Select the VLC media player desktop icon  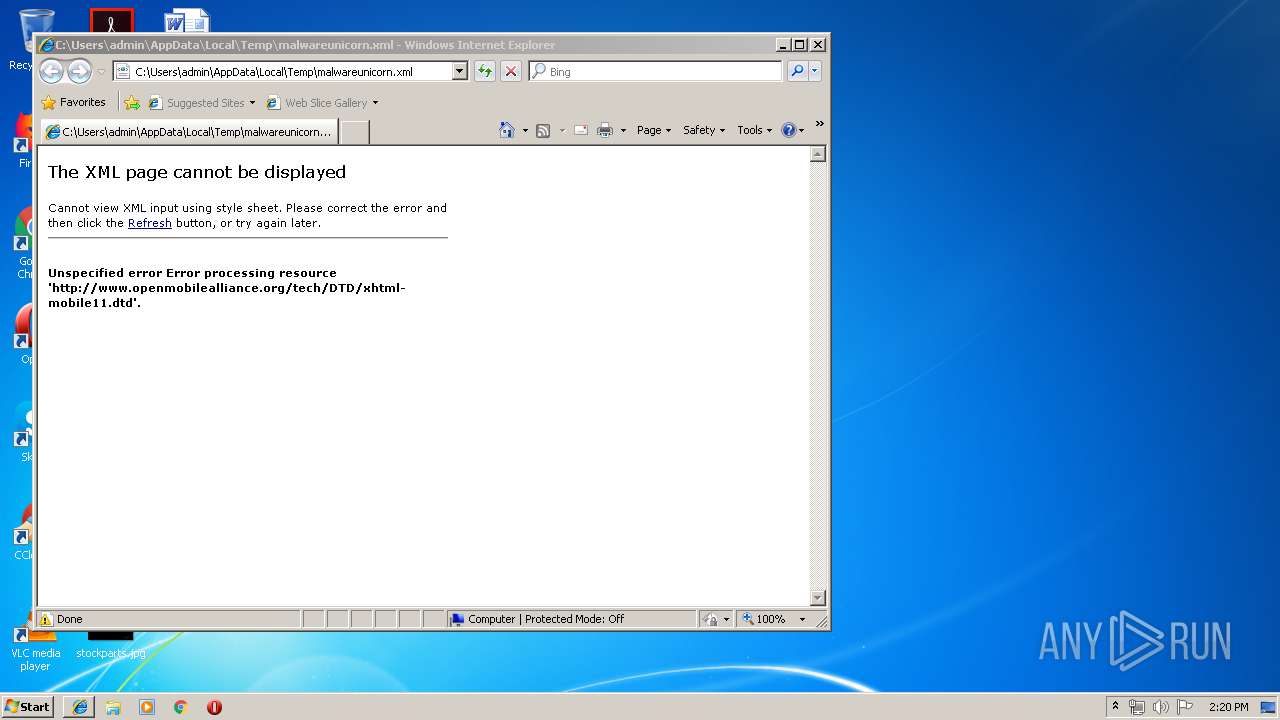click(x=35, y=647)
